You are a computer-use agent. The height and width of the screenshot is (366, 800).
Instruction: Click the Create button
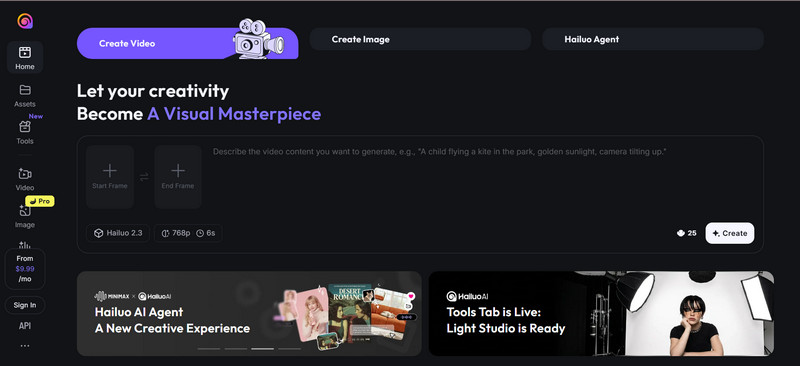click(730, 233)
